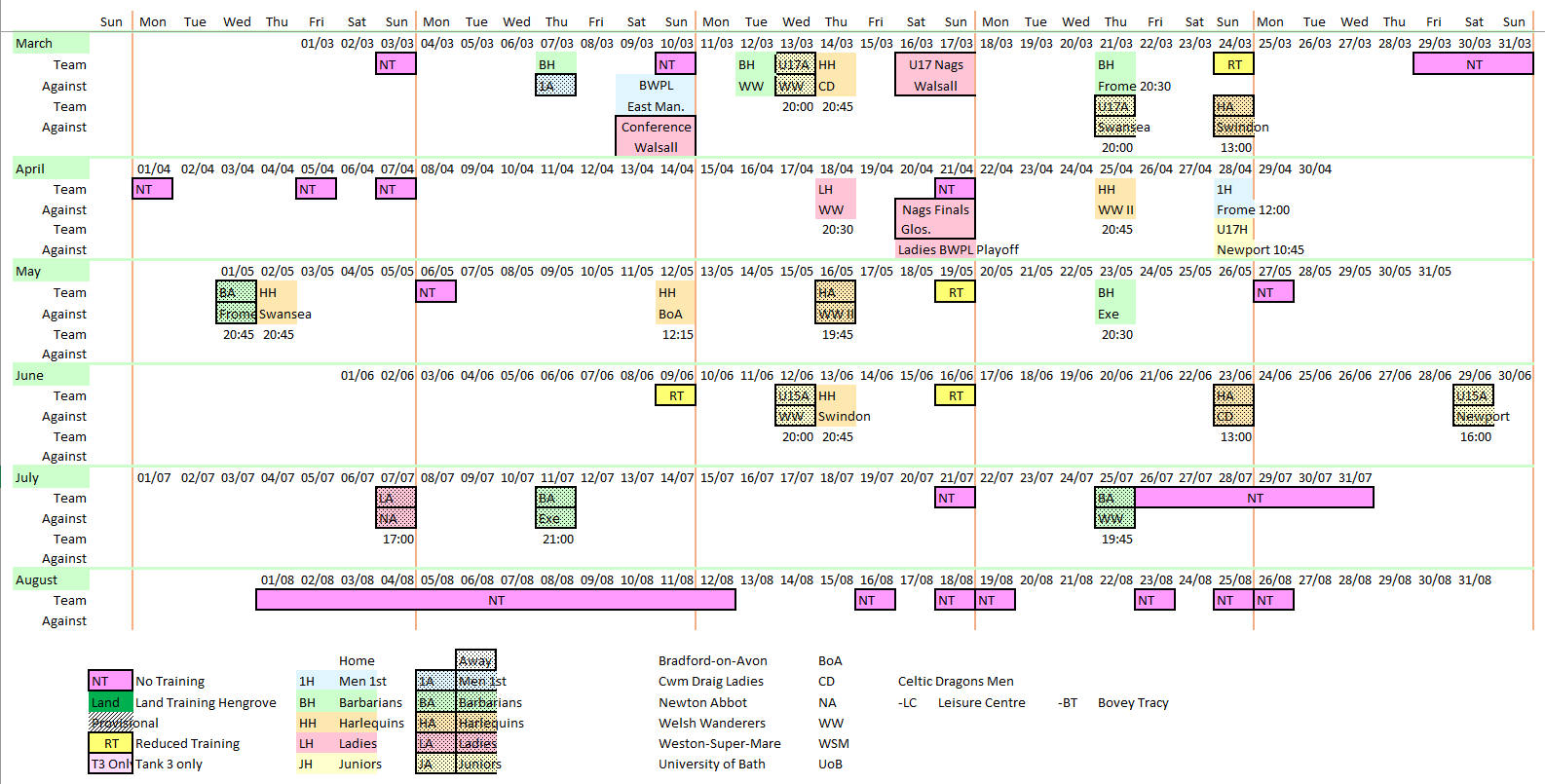Select the Away header in the legend

tap(475, 661)
